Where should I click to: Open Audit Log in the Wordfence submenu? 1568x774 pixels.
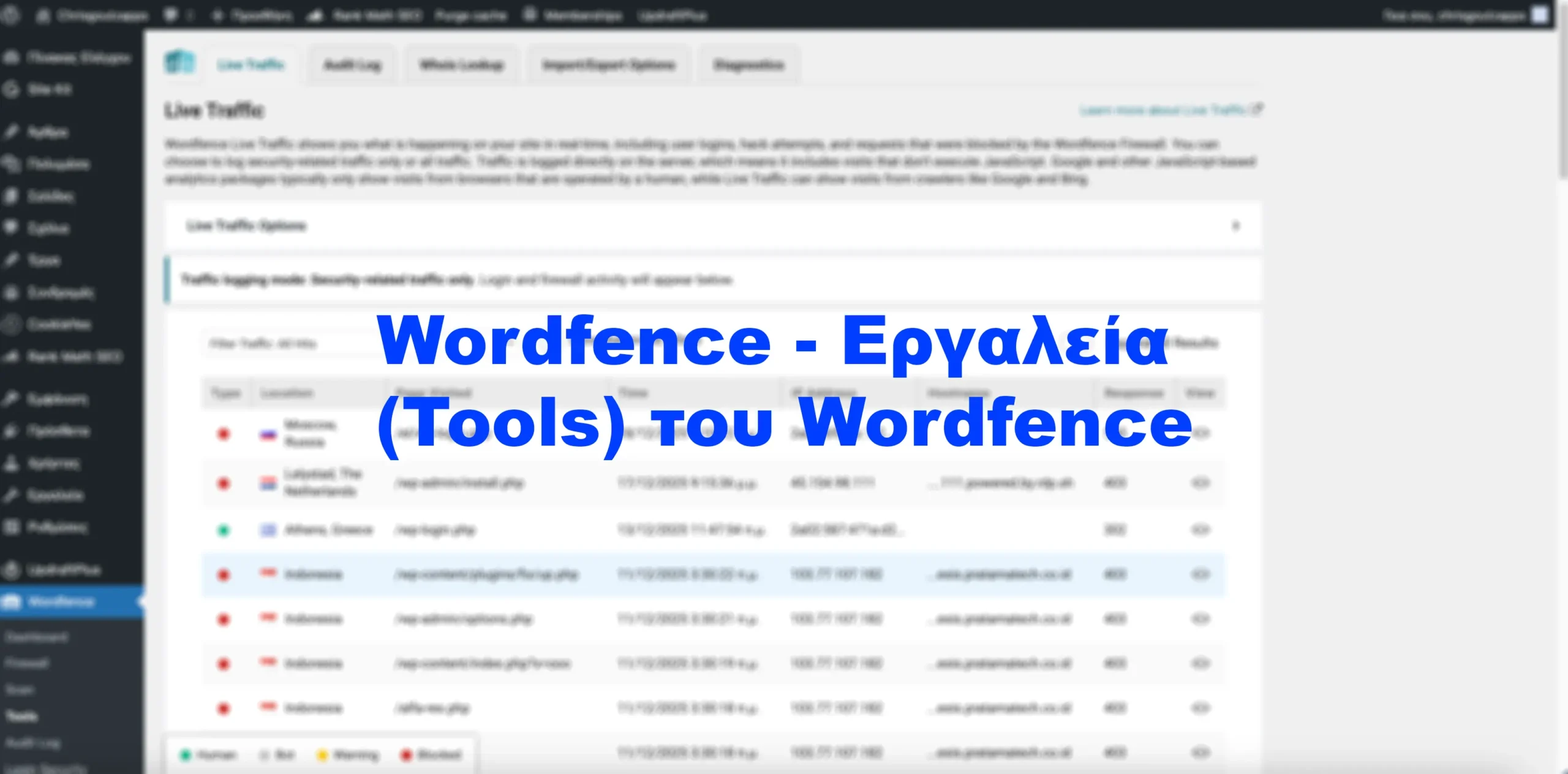pyautogui.click(x=33, y=743)
